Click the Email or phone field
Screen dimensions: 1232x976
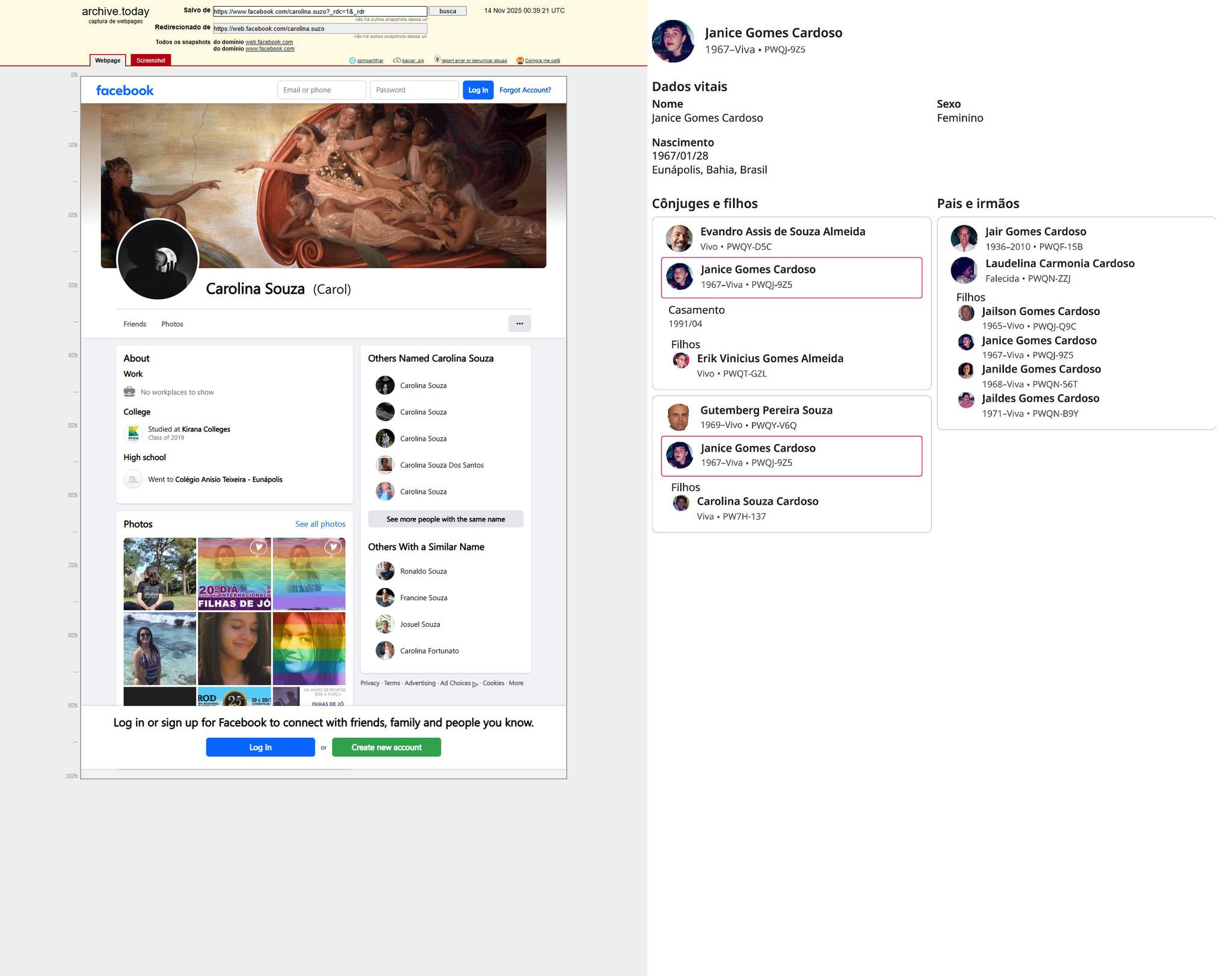pyautogui.click(x=321, y=90)
